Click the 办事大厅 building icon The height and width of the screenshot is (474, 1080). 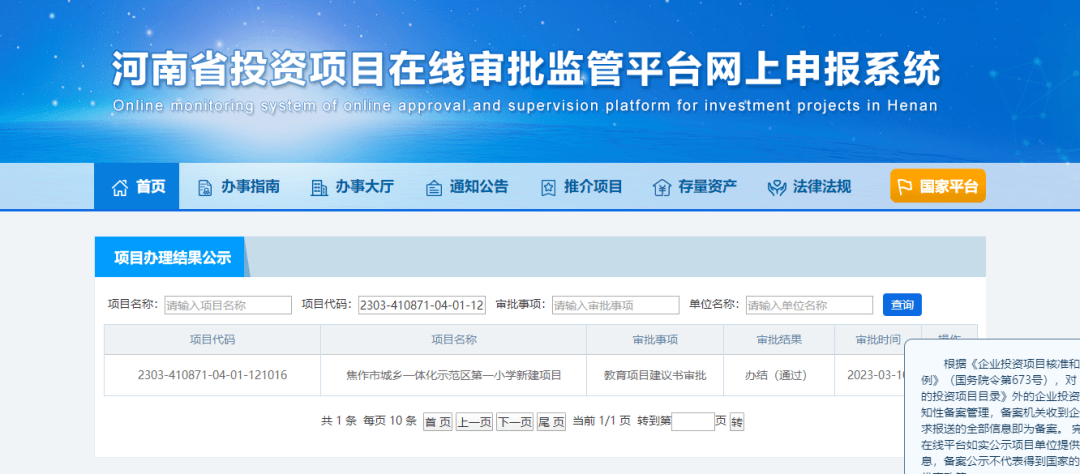click(319, 187)
